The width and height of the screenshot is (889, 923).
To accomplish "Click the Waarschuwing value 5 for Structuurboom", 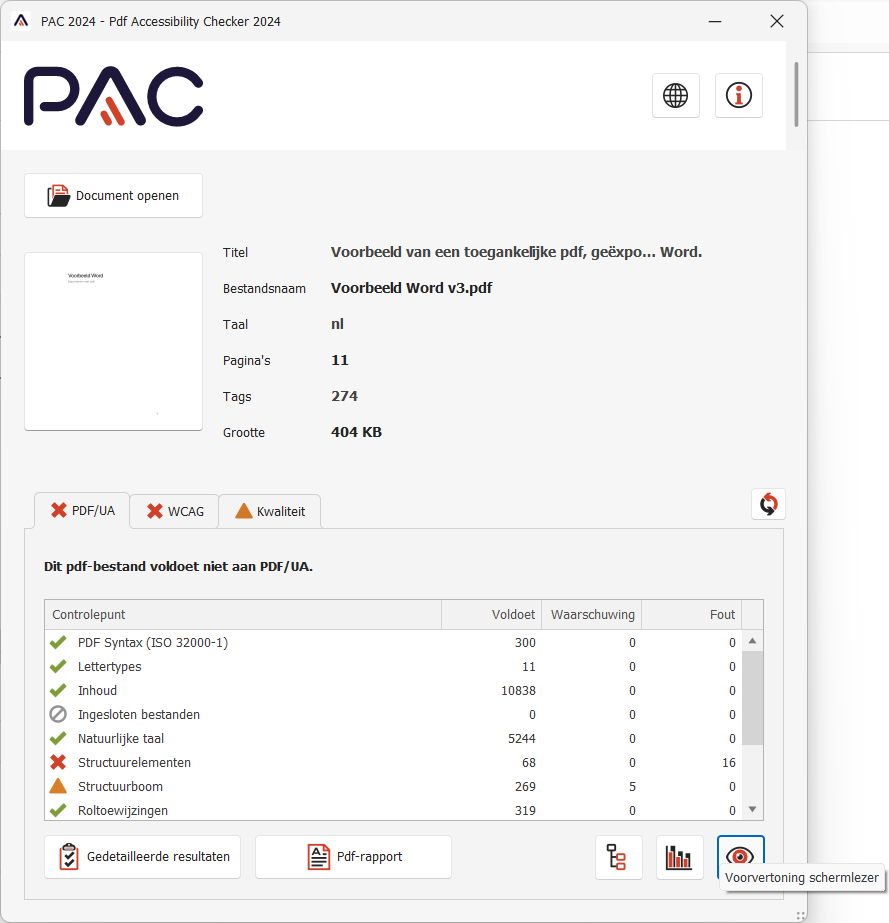I will click(632, 786).
